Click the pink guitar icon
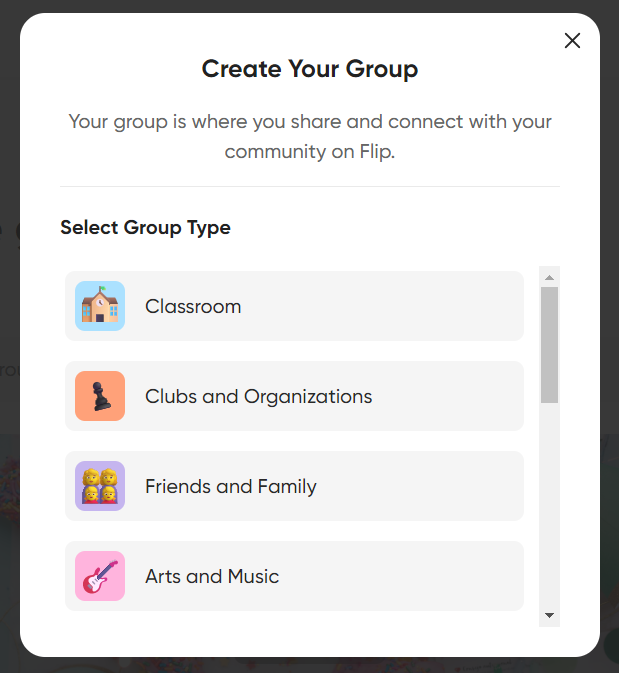This screenshot has width=619, height=673. pyautogui.click(x=100, y=576)
